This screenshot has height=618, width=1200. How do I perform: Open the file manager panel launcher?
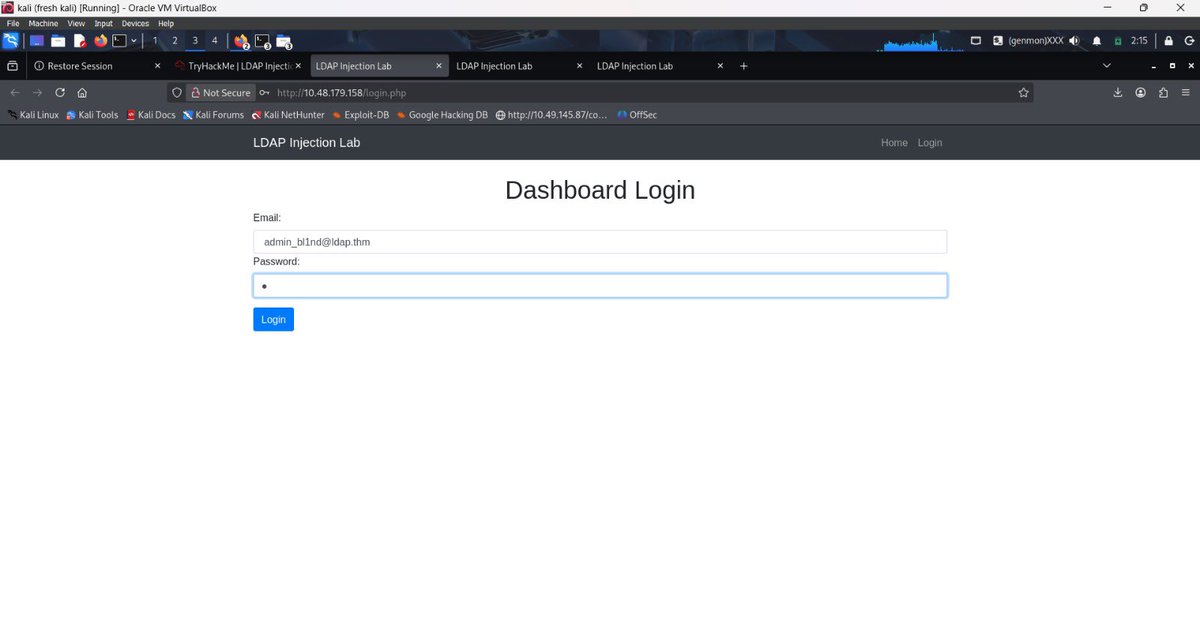[58, 41]
